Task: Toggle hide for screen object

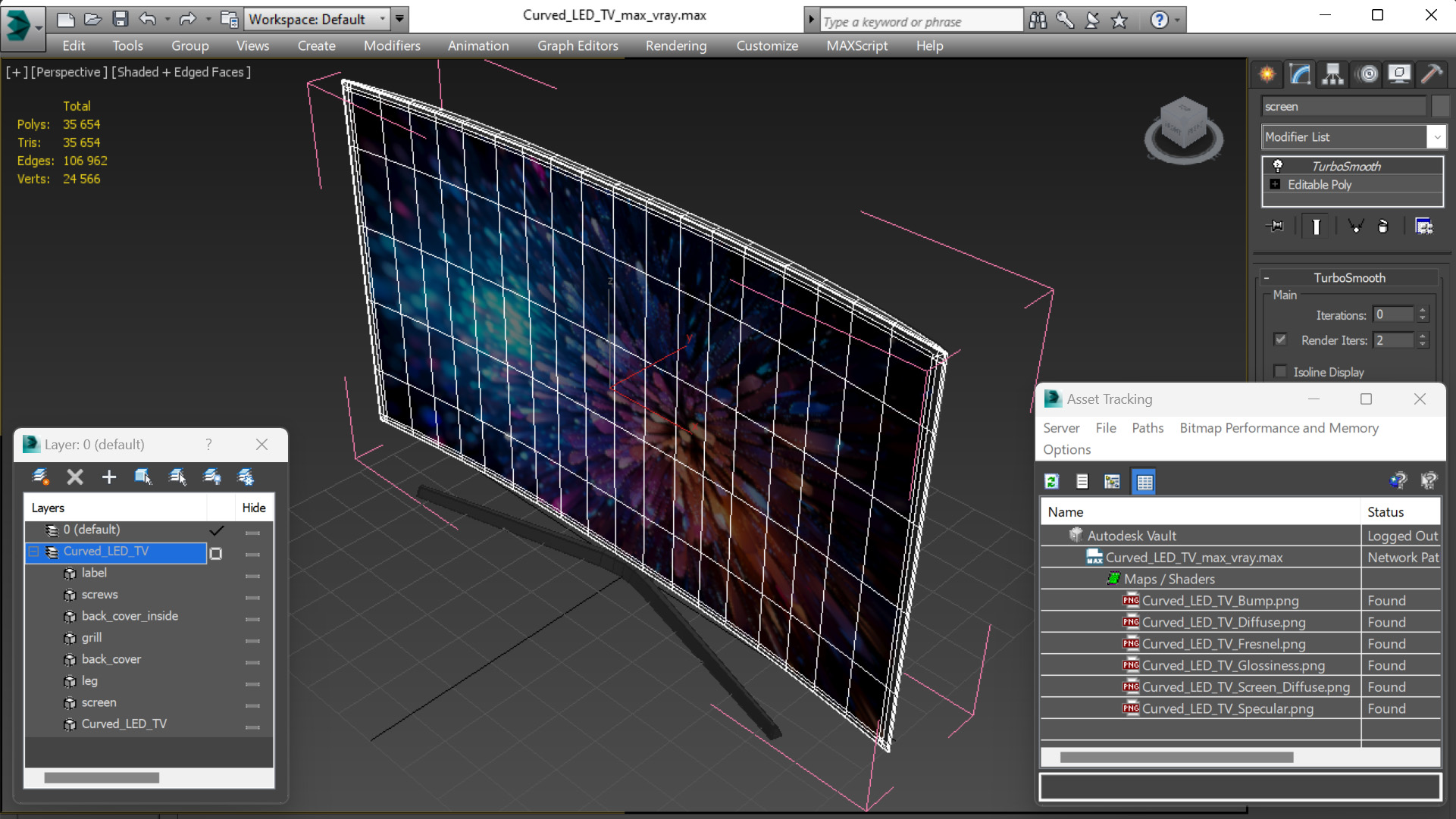Action: [x=253, y=705]
